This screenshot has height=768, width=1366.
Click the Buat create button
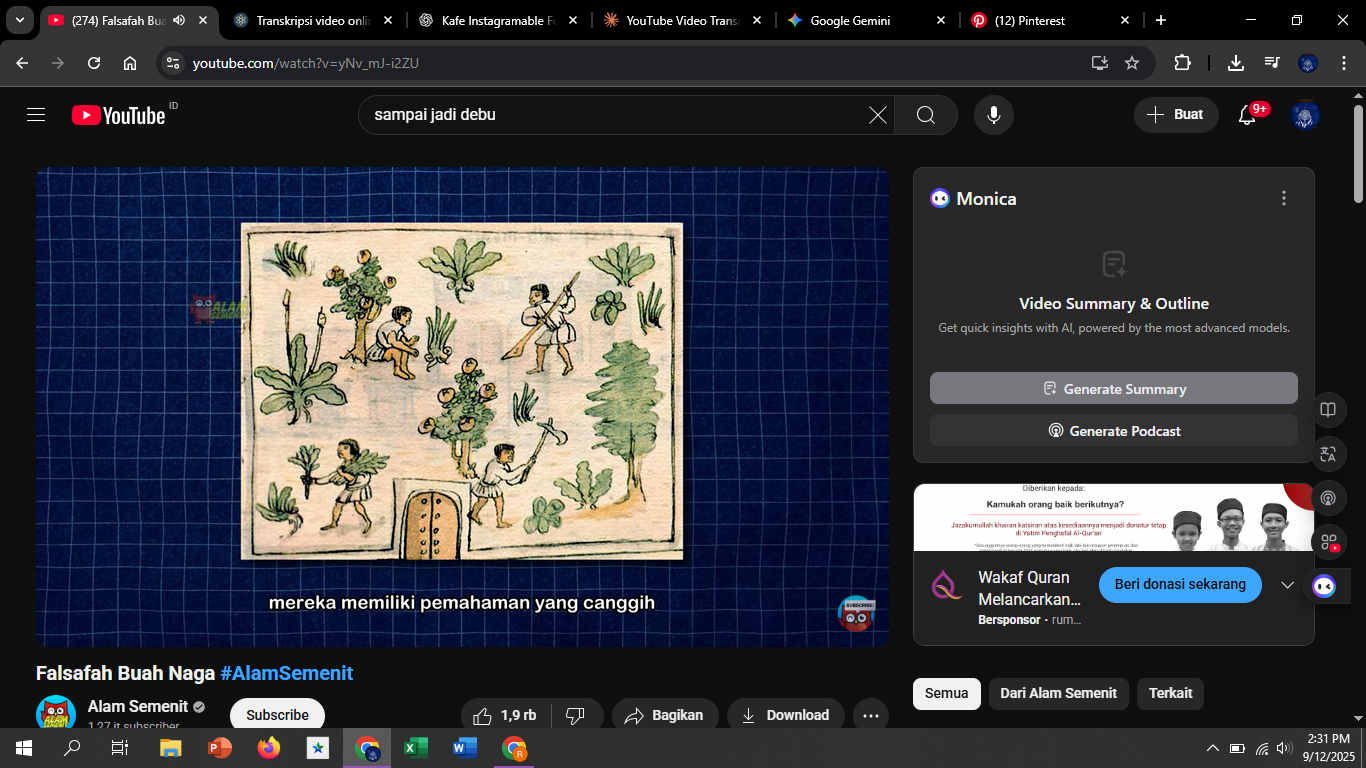click(x=1176, y=115)
